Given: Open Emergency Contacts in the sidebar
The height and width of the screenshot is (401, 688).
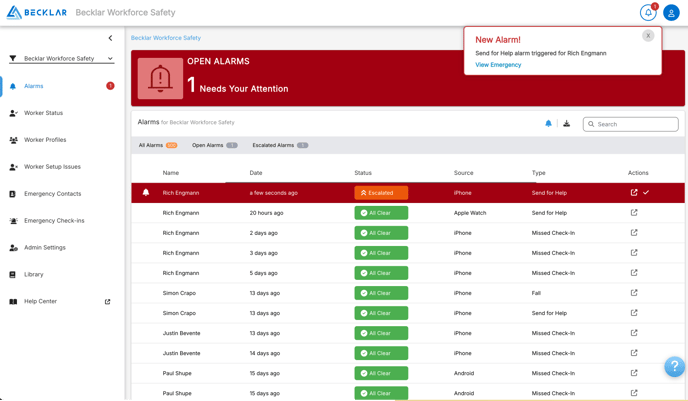Looking at the screenshot, I should pyautogui.click(x=52, y=193).
